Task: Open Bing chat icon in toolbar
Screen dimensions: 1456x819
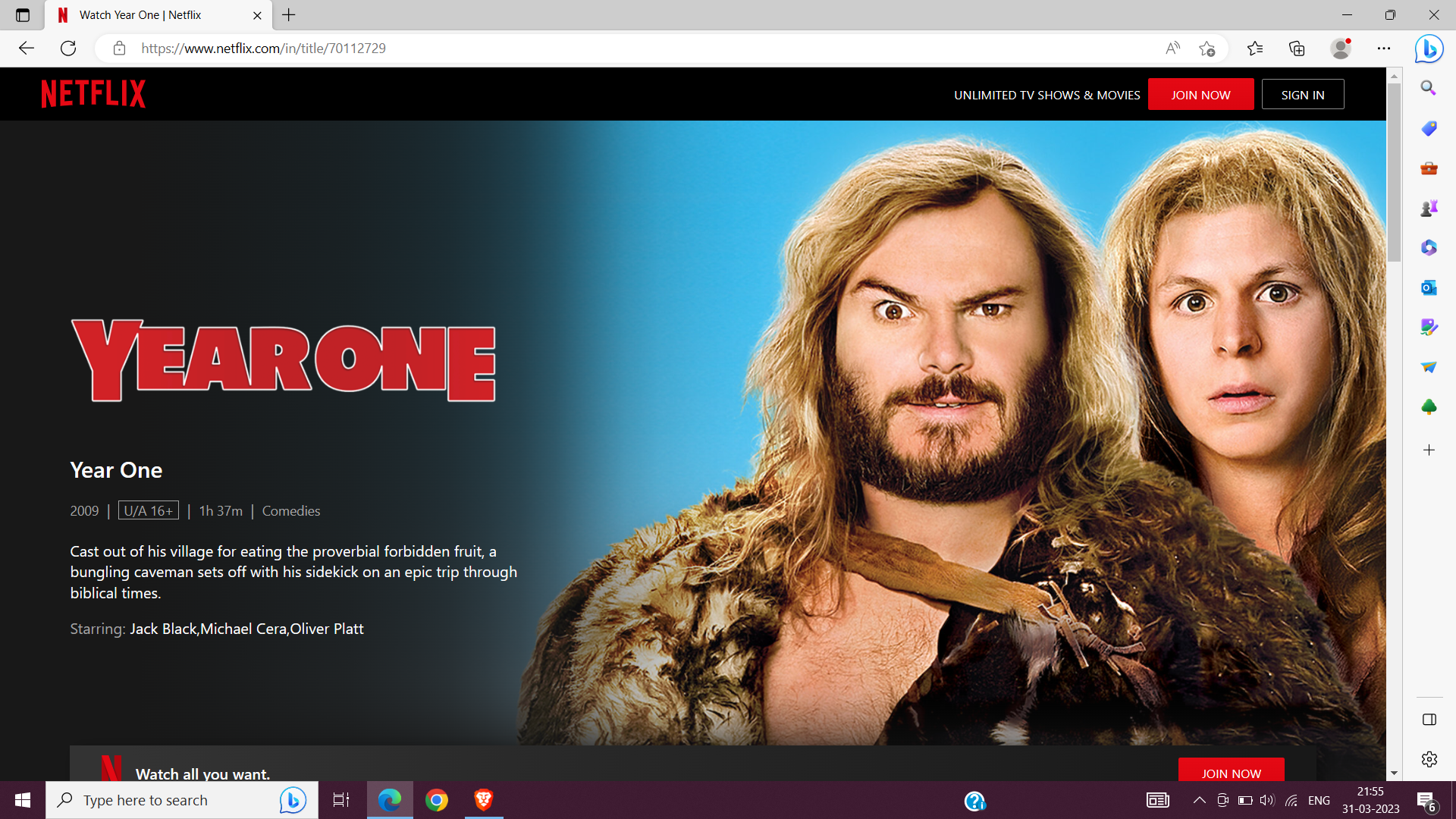Action: pos(1429,49)
